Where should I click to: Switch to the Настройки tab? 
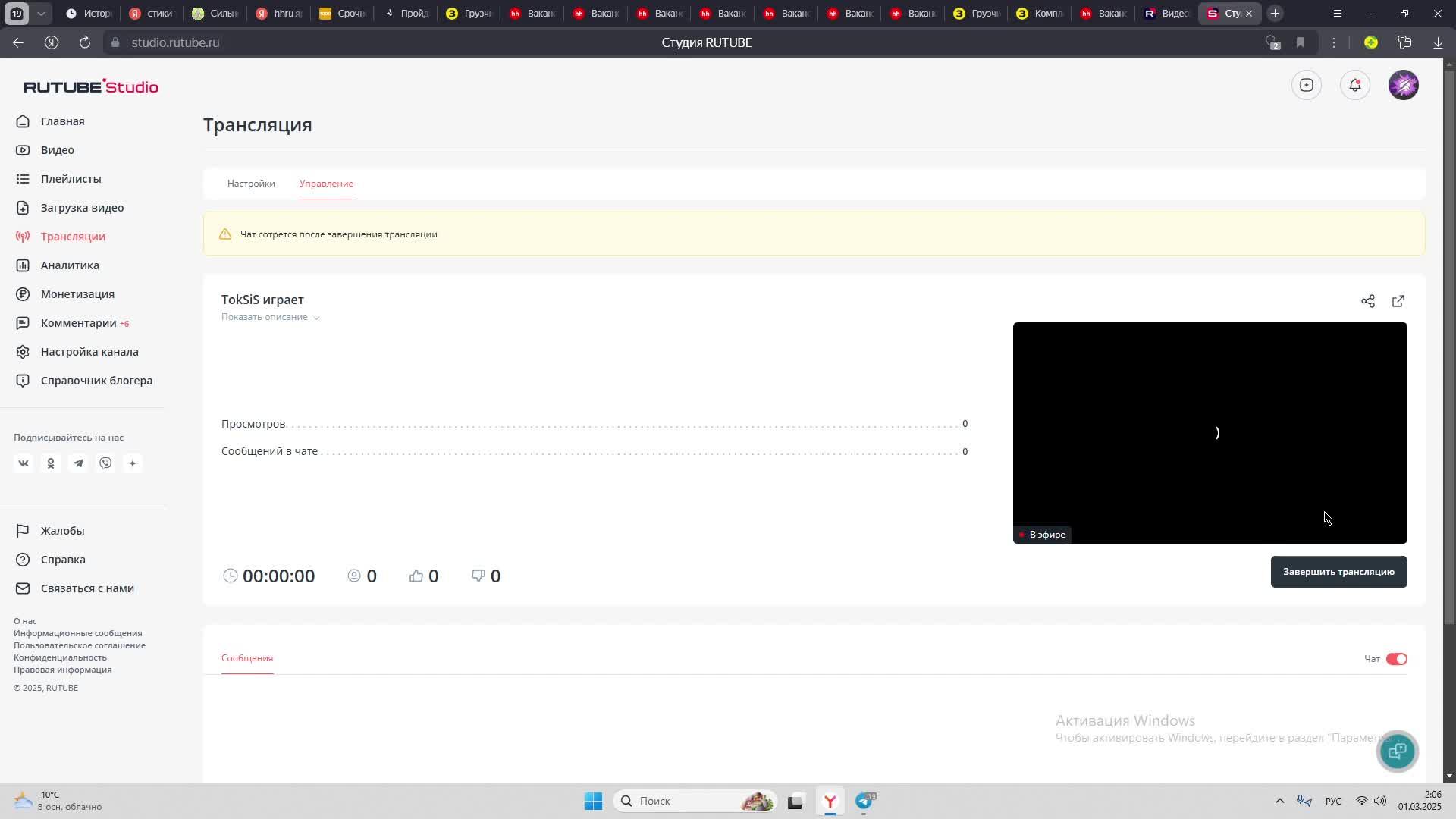tap(251, 184)
